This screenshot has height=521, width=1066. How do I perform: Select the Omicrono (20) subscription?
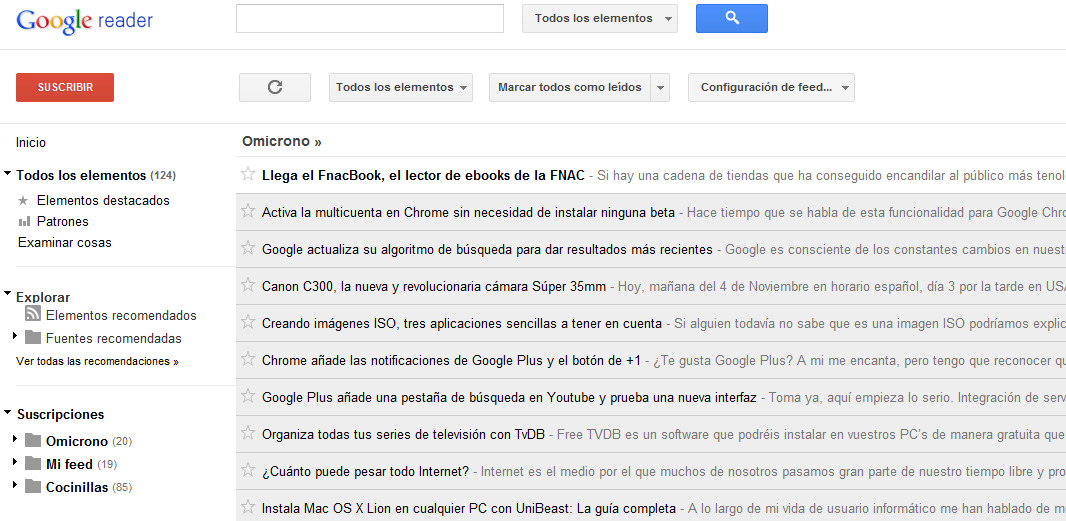(89, 441)
